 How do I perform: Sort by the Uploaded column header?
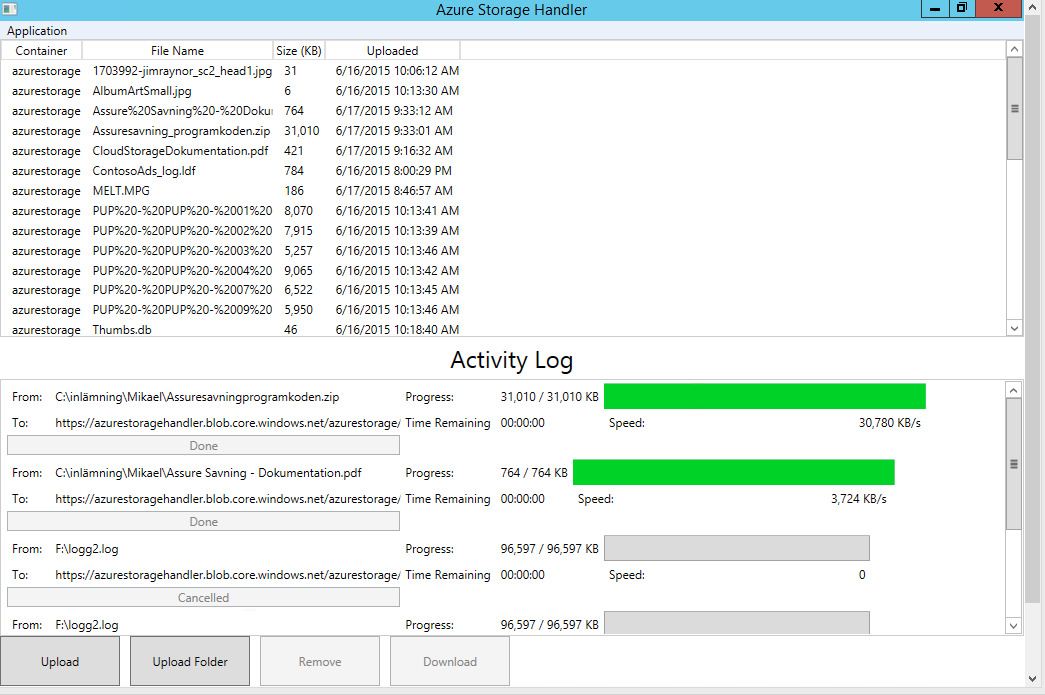(x=393, y=51)
